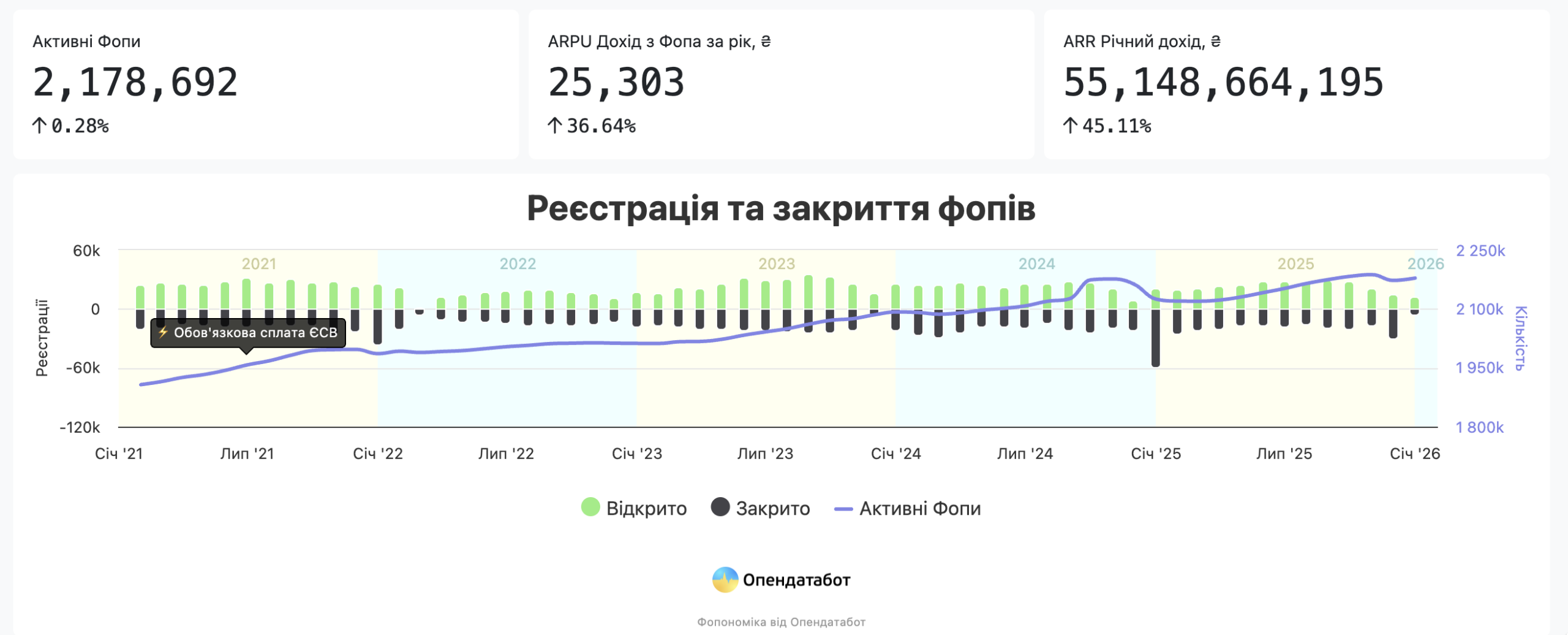Click the chart title Реєстрація та закриття фопів
This screenshot has width=1568, height=635.
click(781, 208)
